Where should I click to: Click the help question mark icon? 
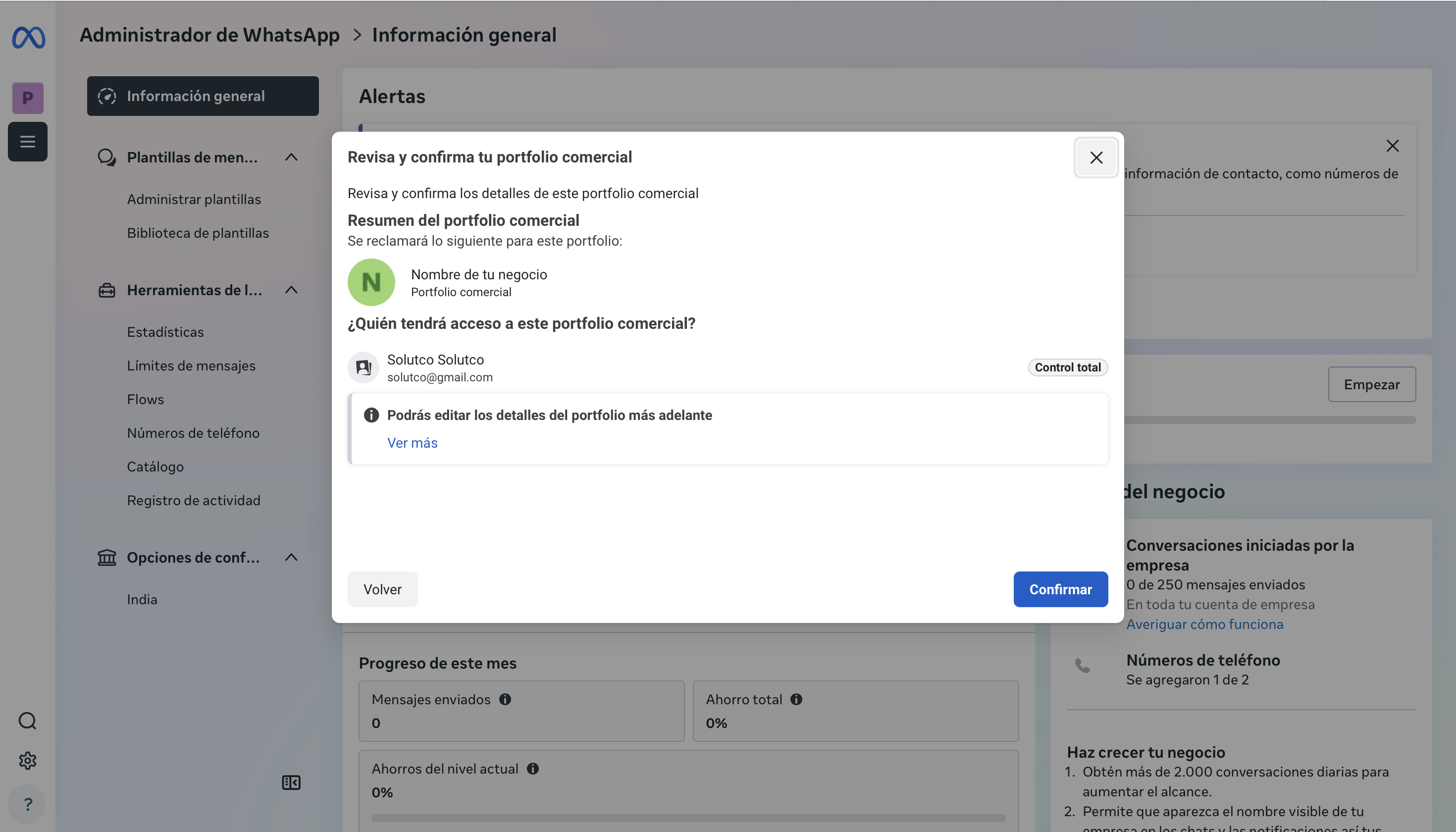point(27,805)
